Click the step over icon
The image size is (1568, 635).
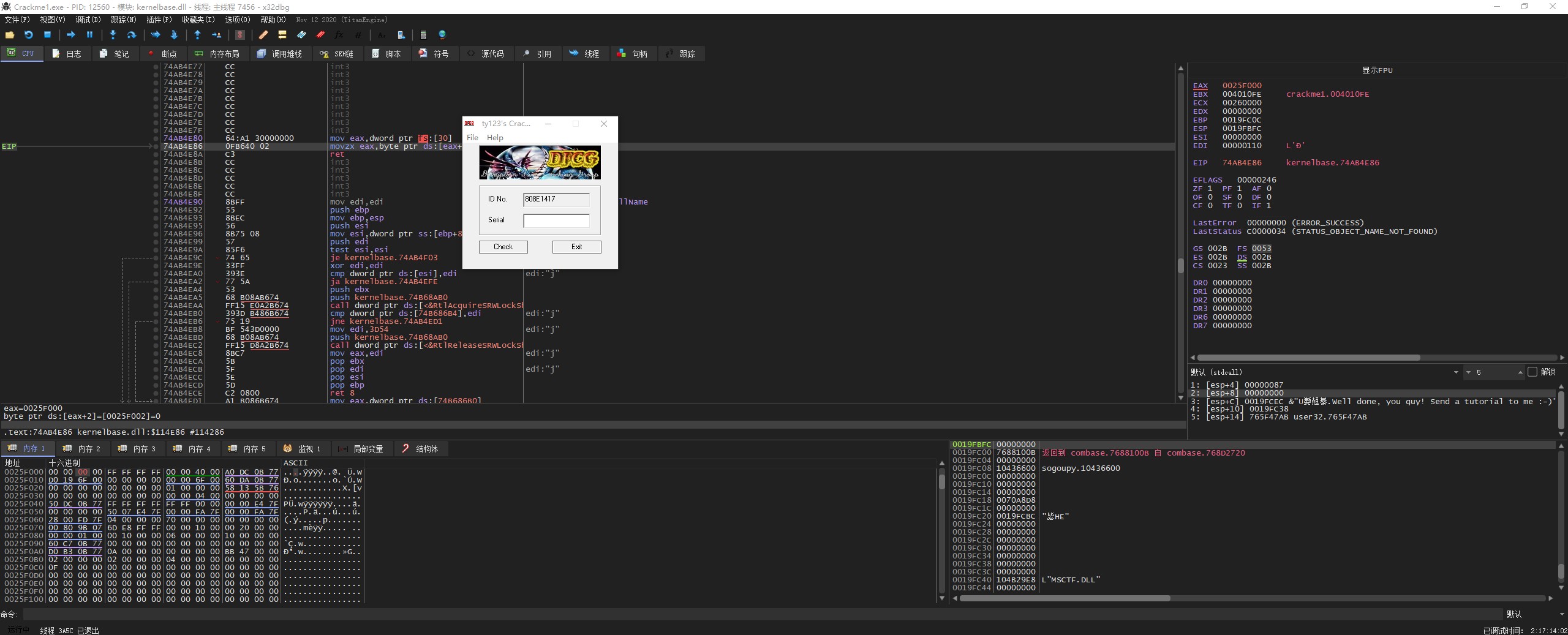[131, 36]
